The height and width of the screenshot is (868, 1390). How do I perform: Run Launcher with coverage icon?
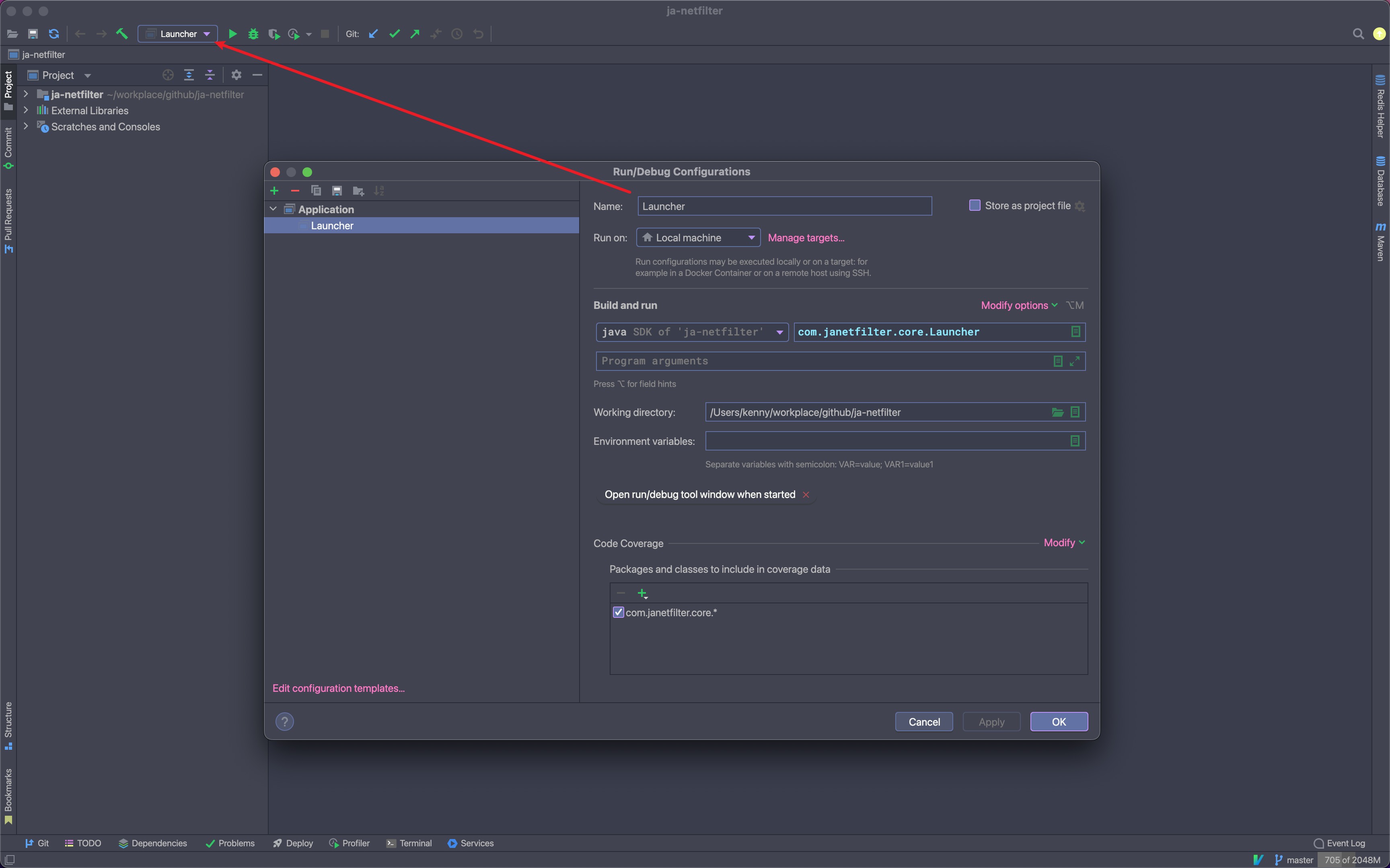274,34
